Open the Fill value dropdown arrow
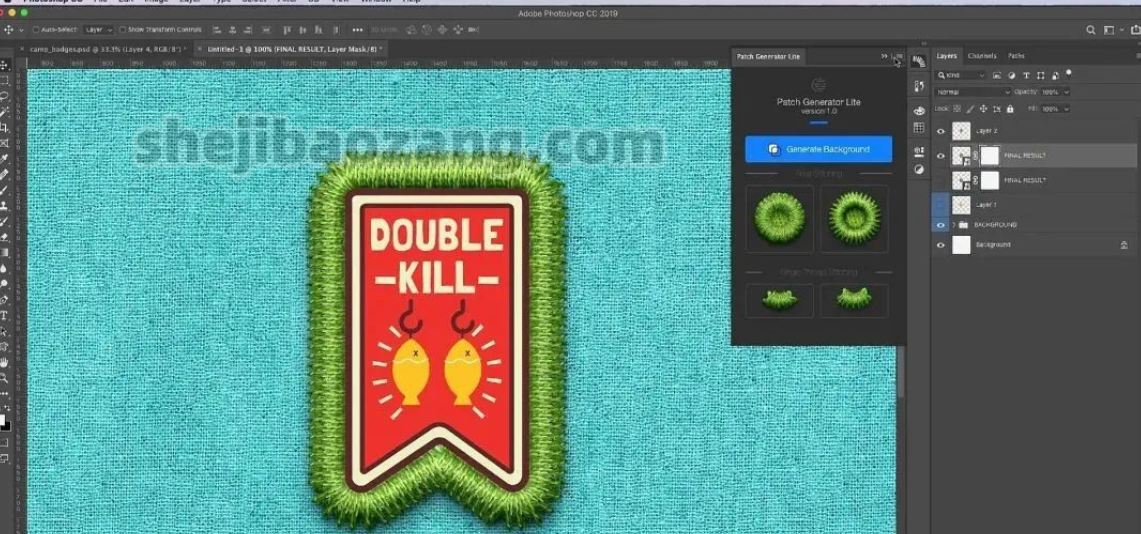The image size is (1141, 534). 1066,108
